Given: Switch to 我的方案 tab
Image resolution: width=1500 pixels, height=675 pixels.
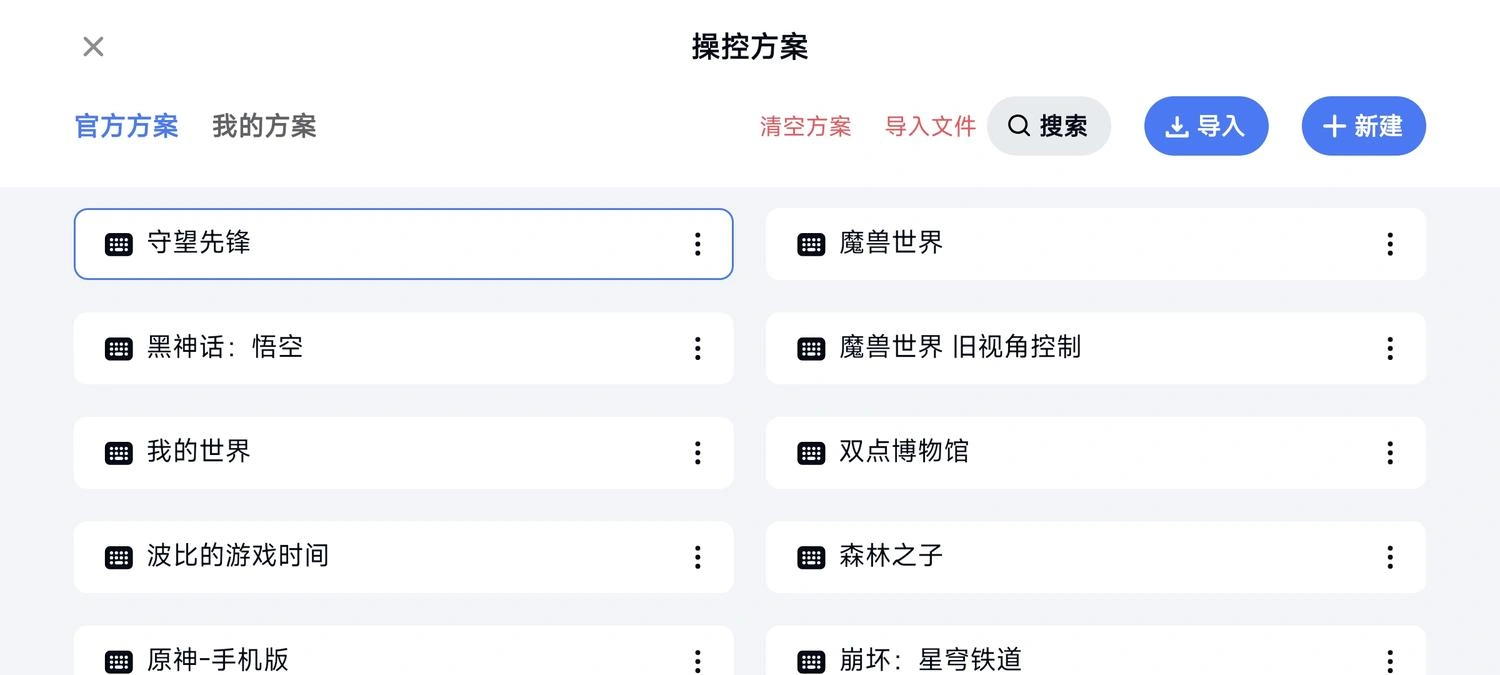Looking at the screenshot, I should tap(264, 127).
